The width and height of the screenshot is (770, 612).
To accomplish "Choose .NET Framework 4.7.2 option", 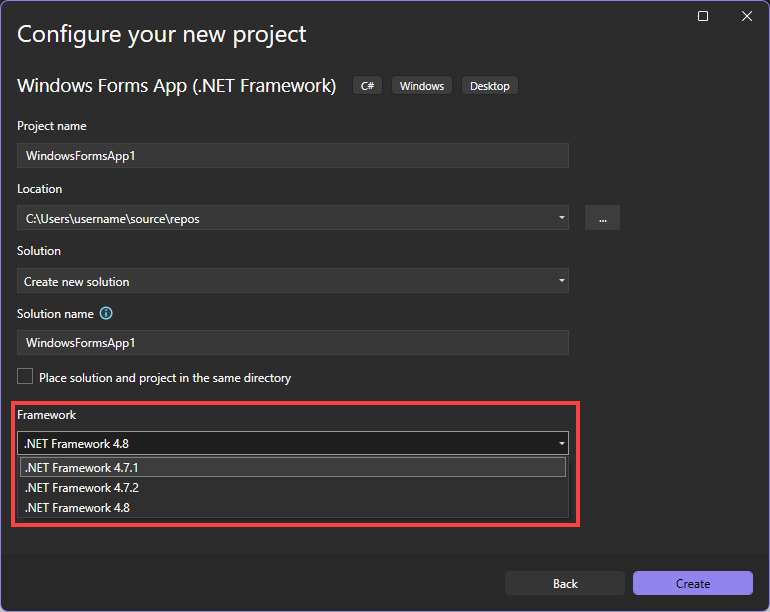I will pyautogui.click(x=292, y=488).
